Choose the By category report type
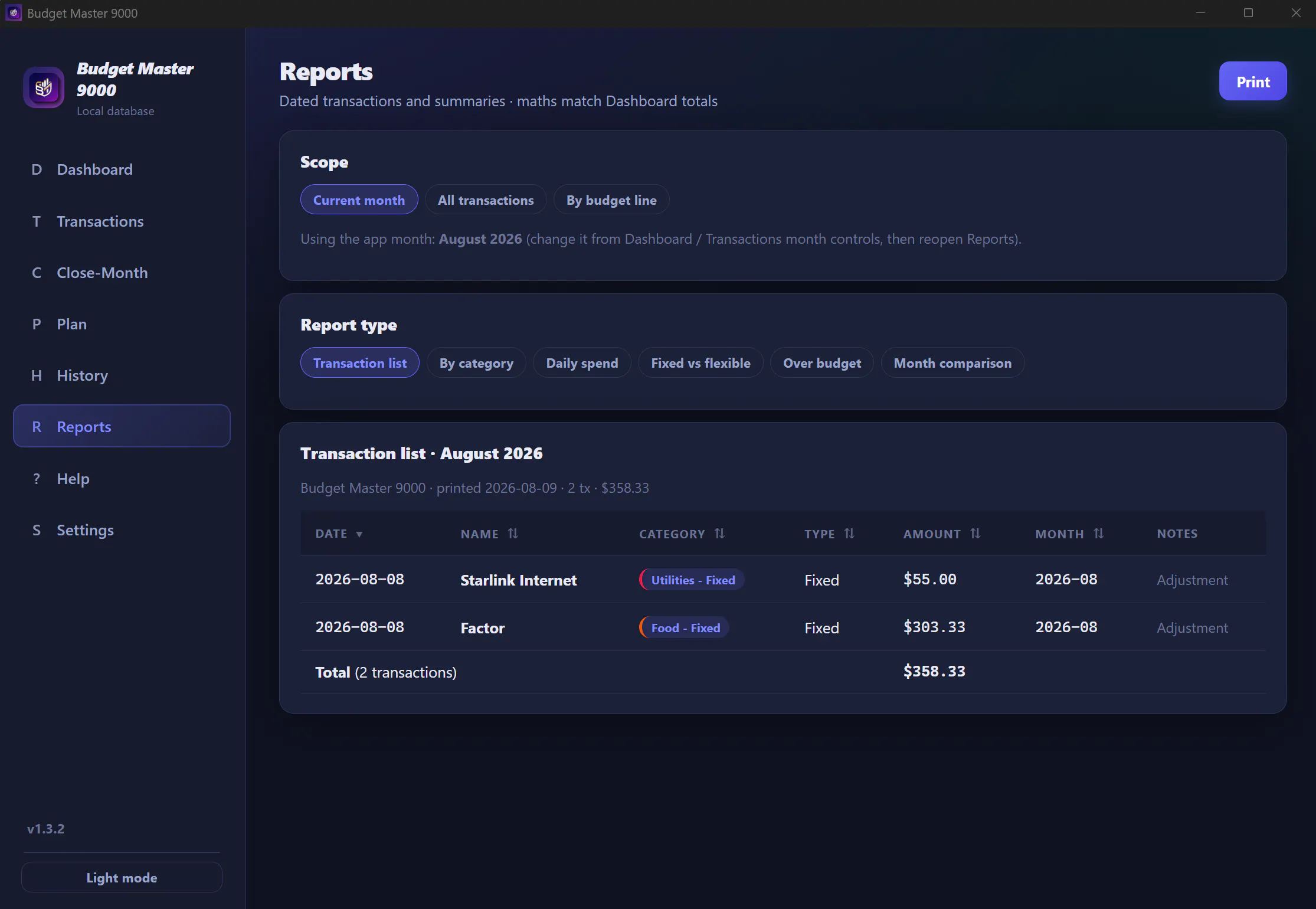 (x=476, y=363)
